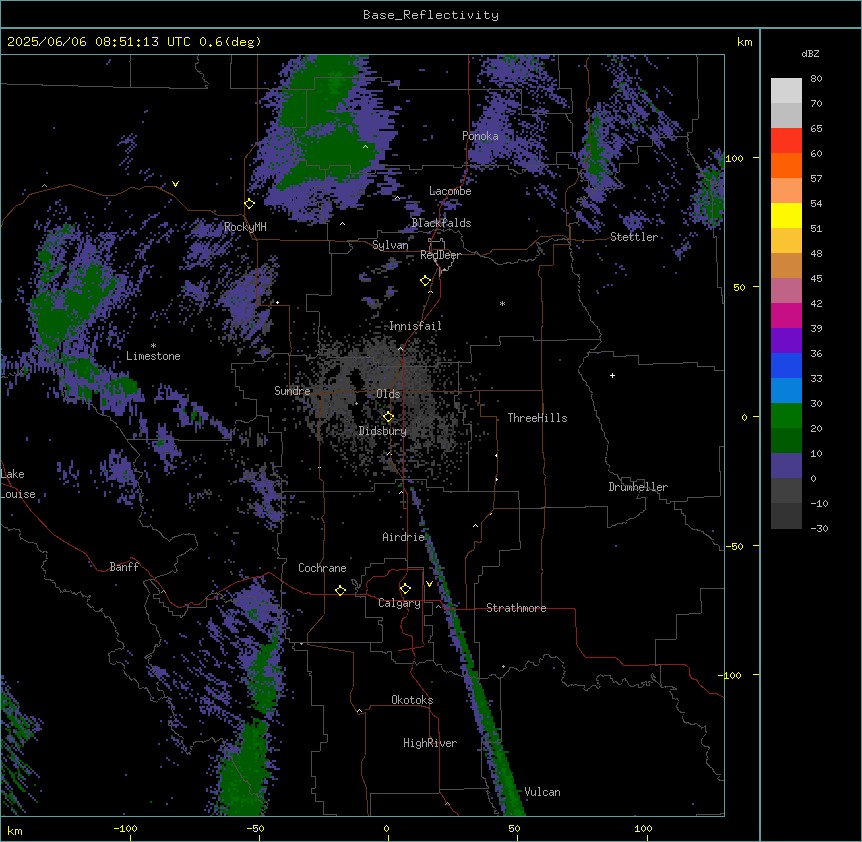
Task: Click the Olds label
Action: click(x=388, y=394)
